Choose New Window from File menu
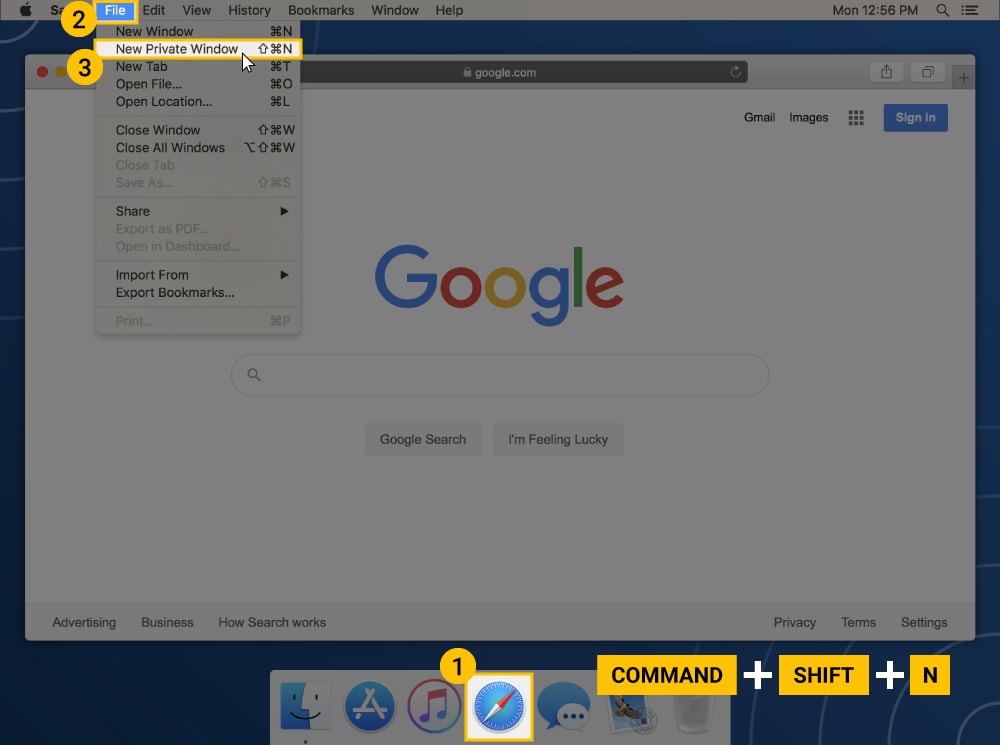This screenshot has height=745, width=1000. (x=198, y=31)
